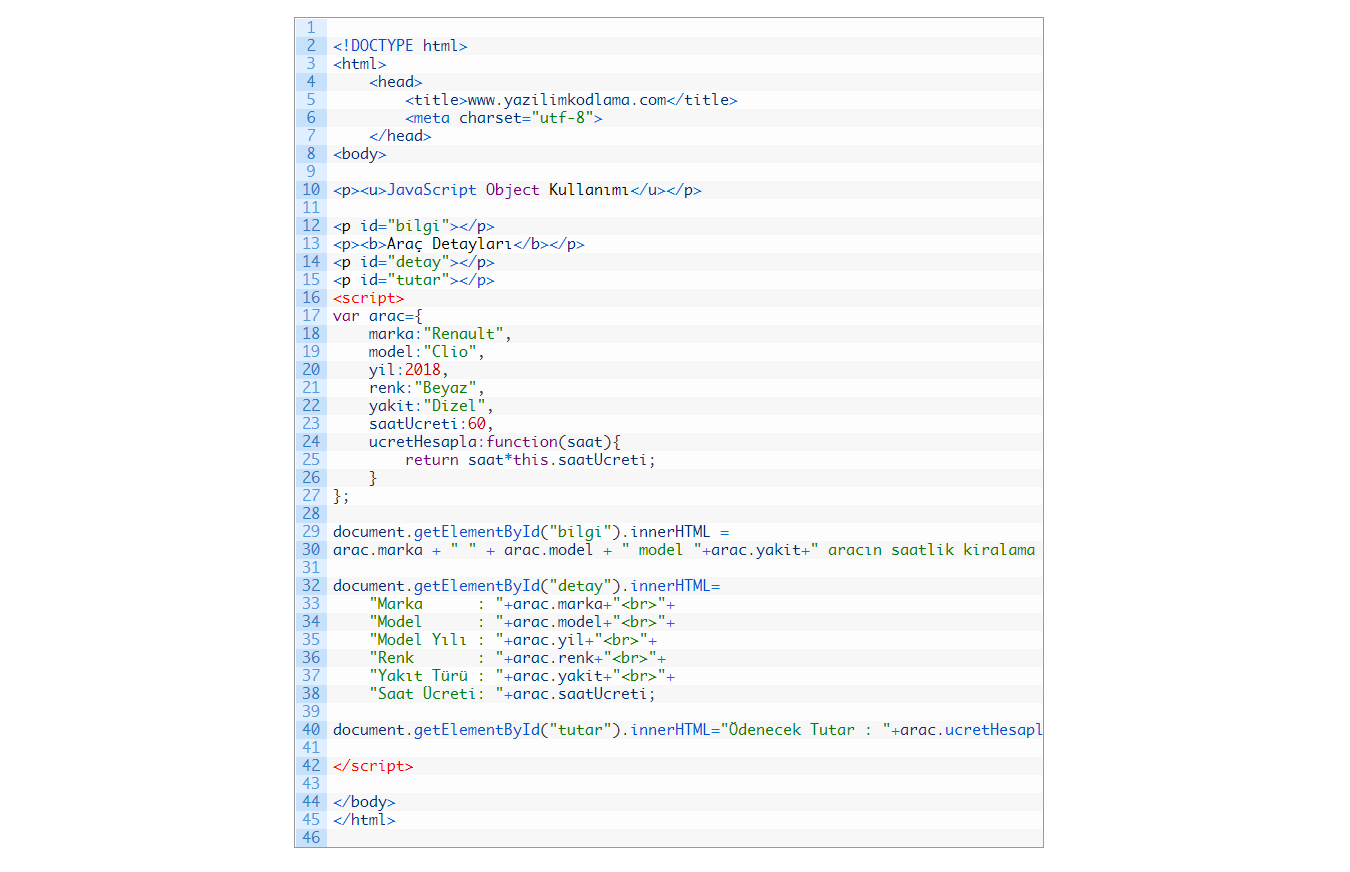This screenshot has height=872, width=1350.
Task: Click the renk:"Beyaz" property
Action: (x=427, y=388)
